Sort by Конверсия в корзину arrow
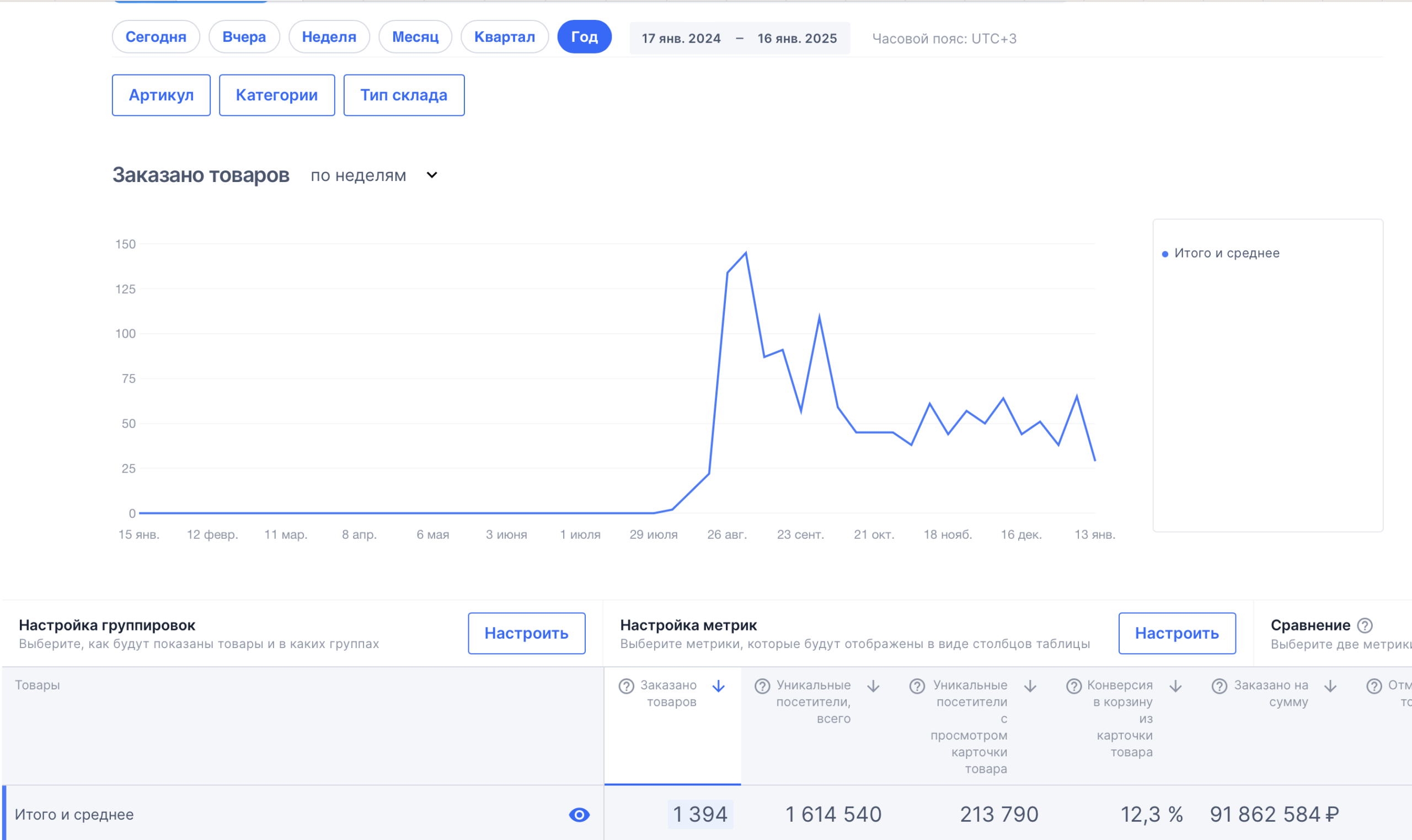The width and height of the screenshot is (1412, 840). tap(1175, 686)
